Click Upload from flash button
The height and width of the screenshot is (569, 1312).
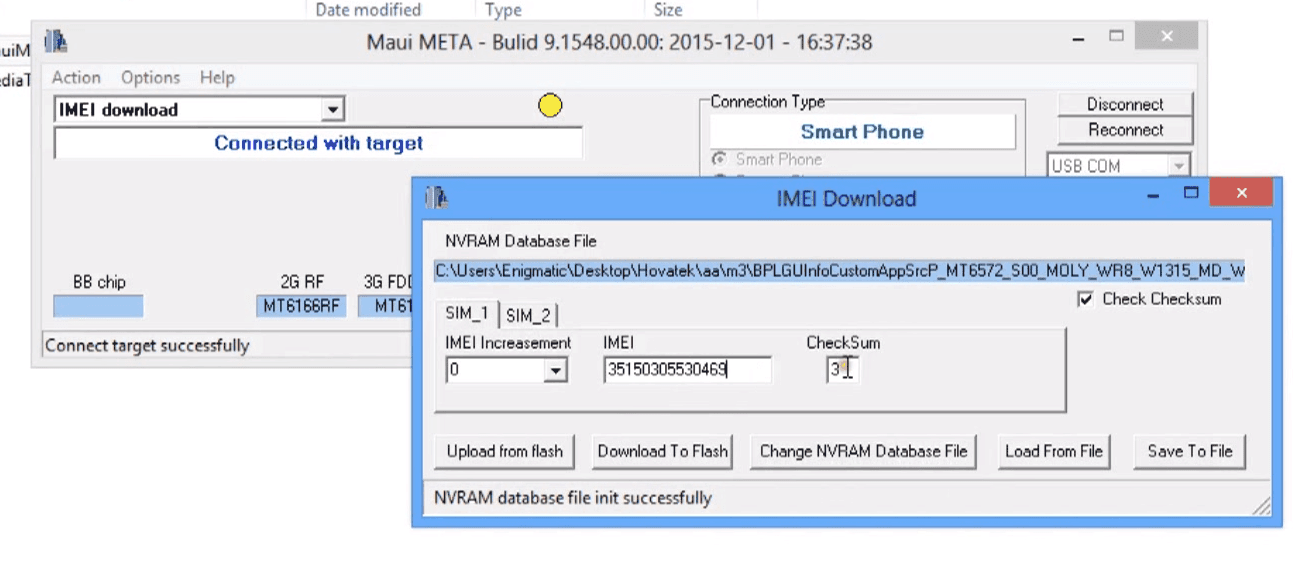point(505,451)
